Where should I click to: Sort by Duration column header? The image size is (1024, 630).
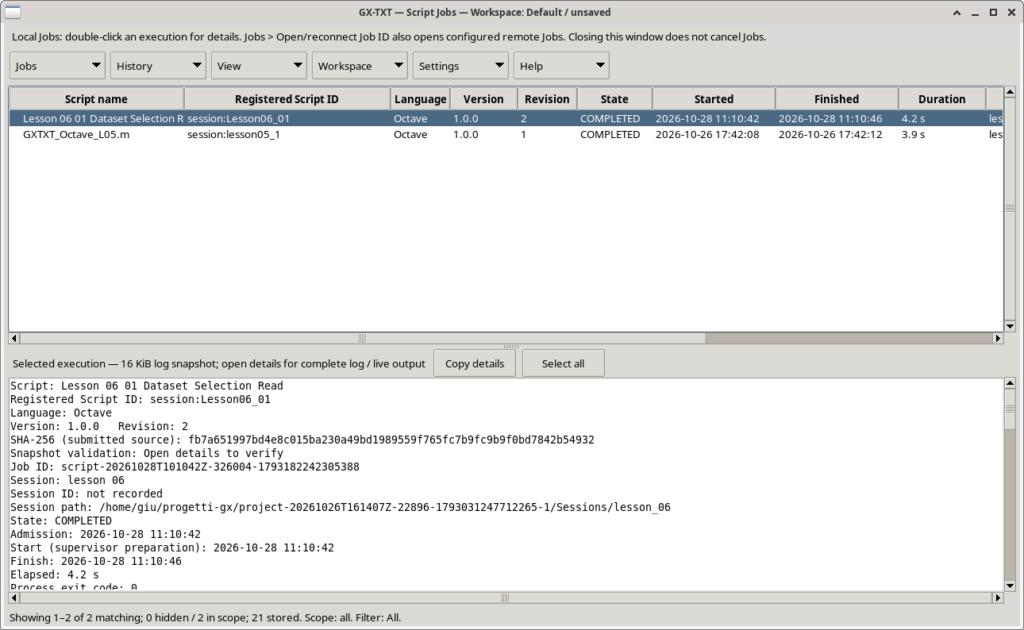[942, 99]
